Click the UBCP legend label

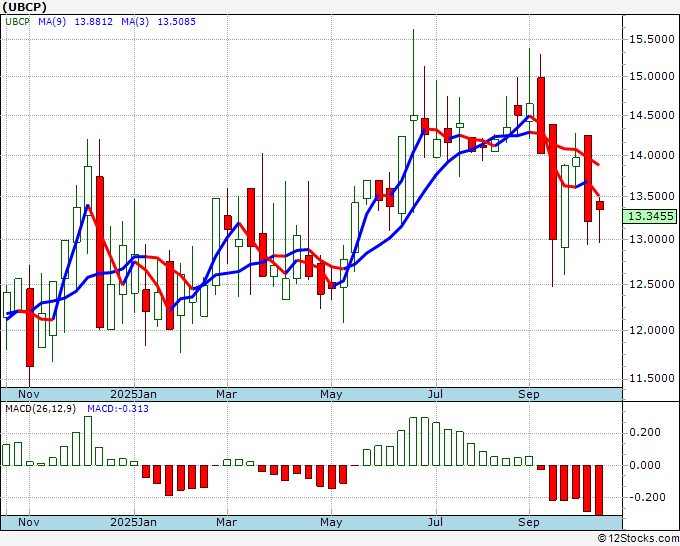click(x=17, y=22)
